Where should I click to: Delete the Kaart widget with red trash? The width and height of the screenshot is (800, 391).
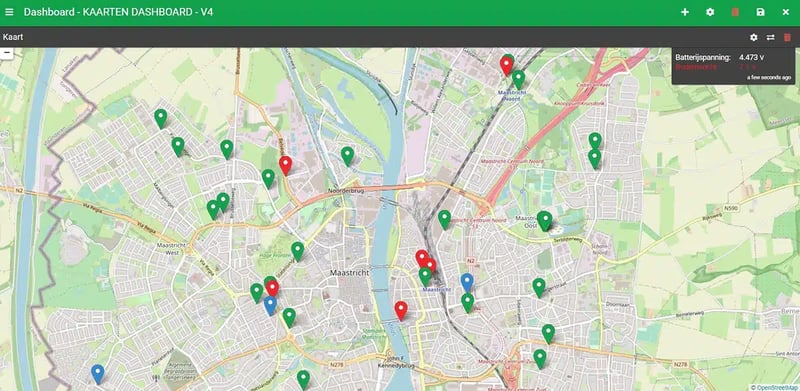click(x=787, y=37)
